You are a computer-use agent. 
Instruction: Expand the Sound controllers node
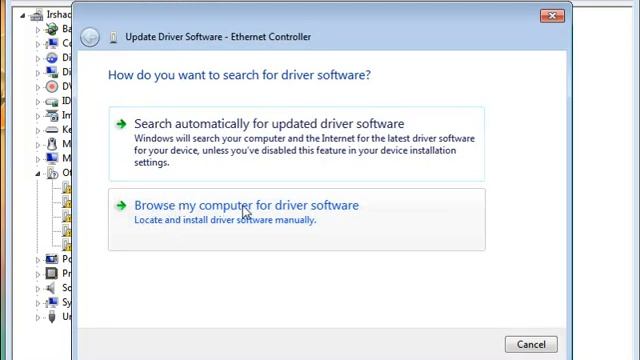click(x=38, y=289)
